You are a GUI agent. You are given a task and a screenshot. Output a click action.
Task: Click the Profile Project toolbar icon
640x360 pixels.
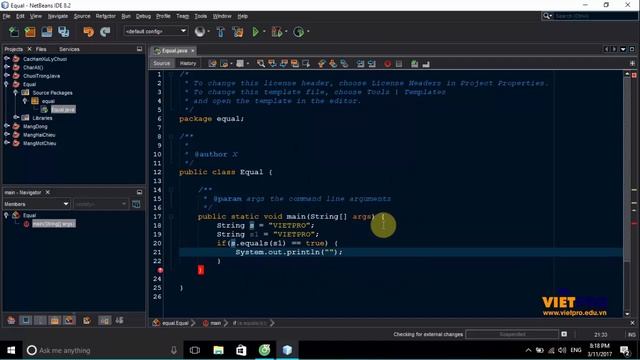tap(299, 32)
